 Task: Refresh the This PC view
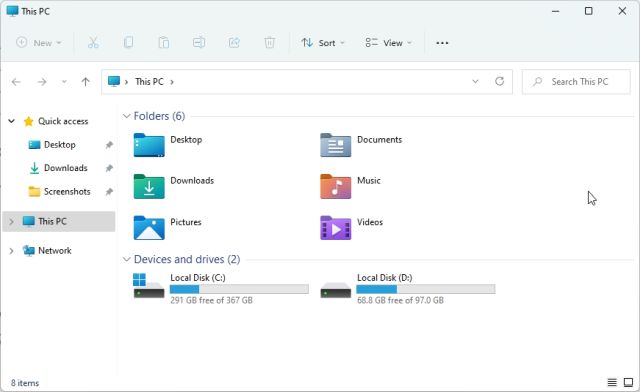[x=500, y=82]
